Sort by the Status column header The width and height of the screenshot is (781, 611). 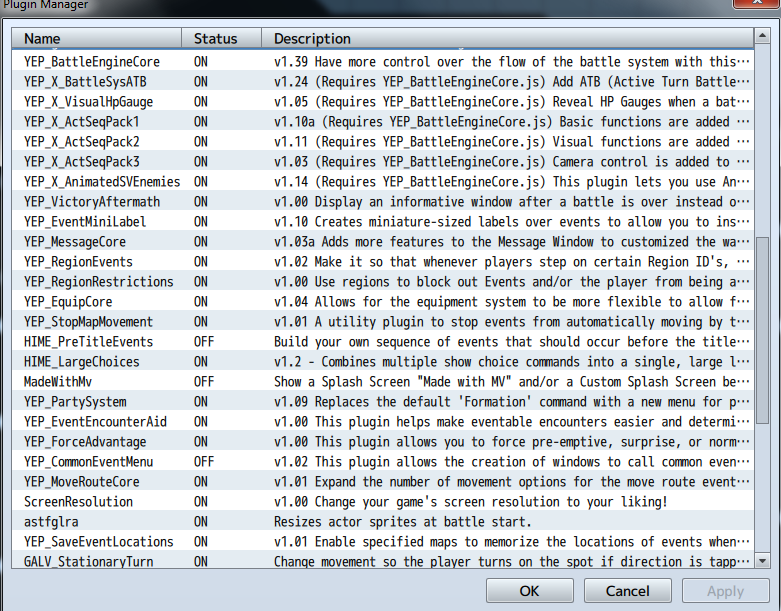[221, 38]
